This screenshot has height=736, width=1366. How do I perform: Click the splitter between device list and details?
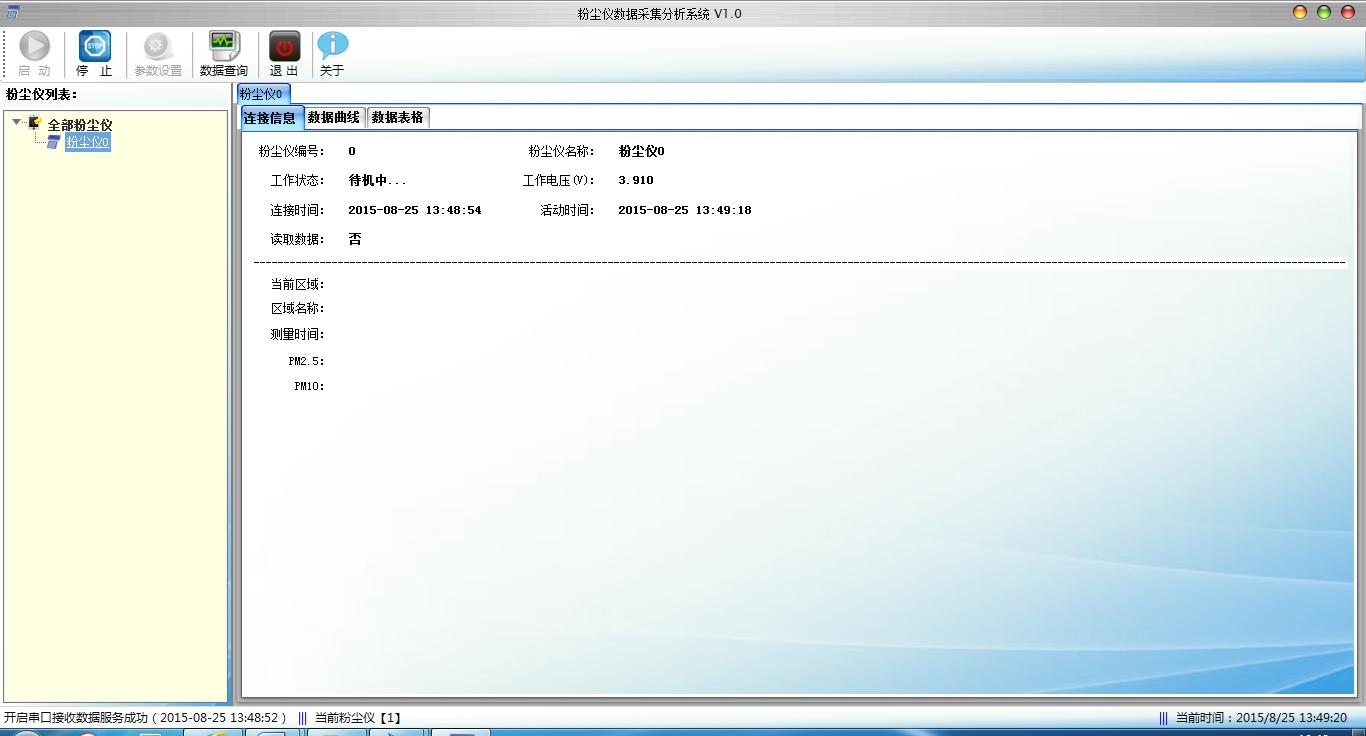coord(232,400)
